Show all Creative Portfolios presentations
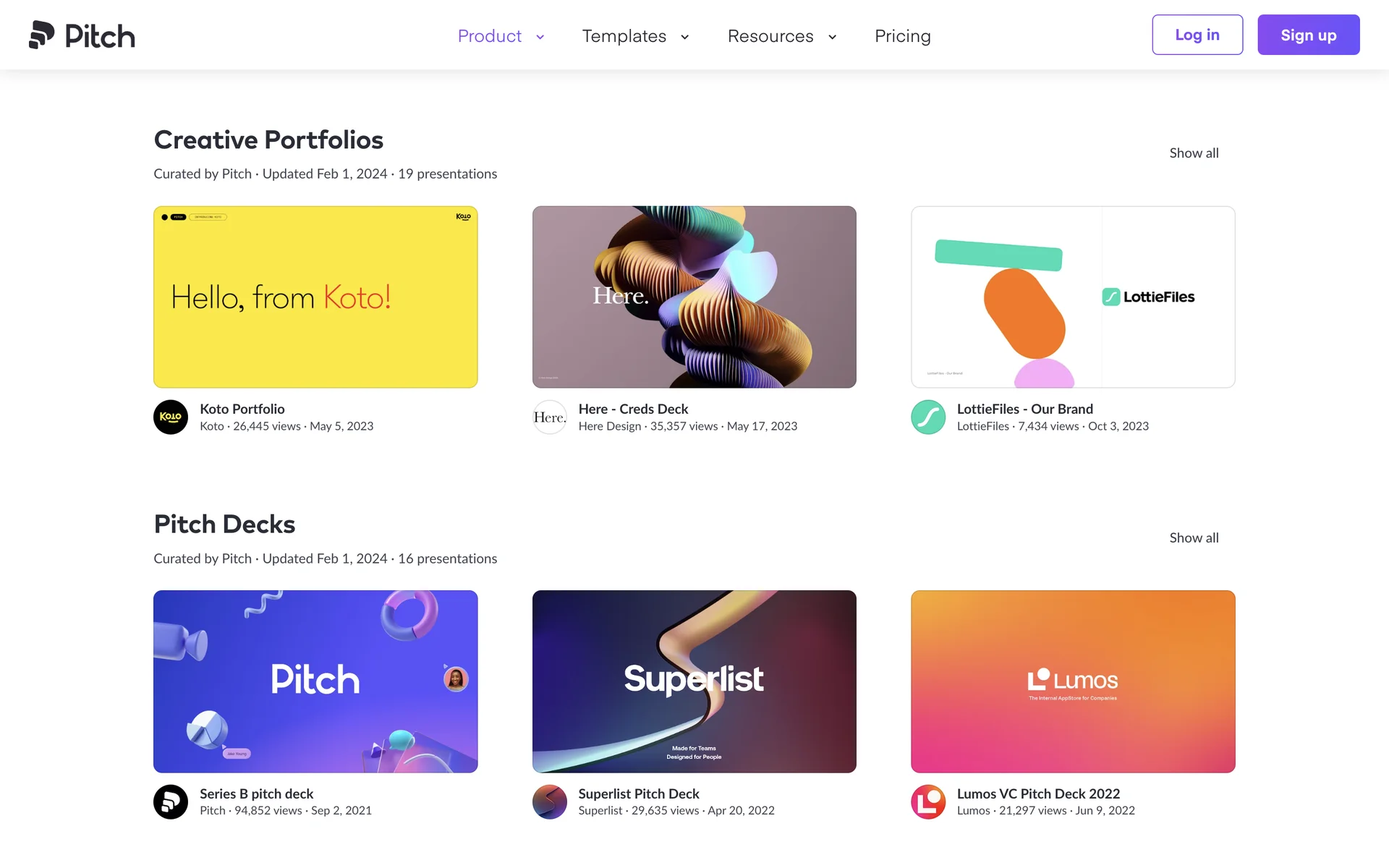 coord(1194,153)
